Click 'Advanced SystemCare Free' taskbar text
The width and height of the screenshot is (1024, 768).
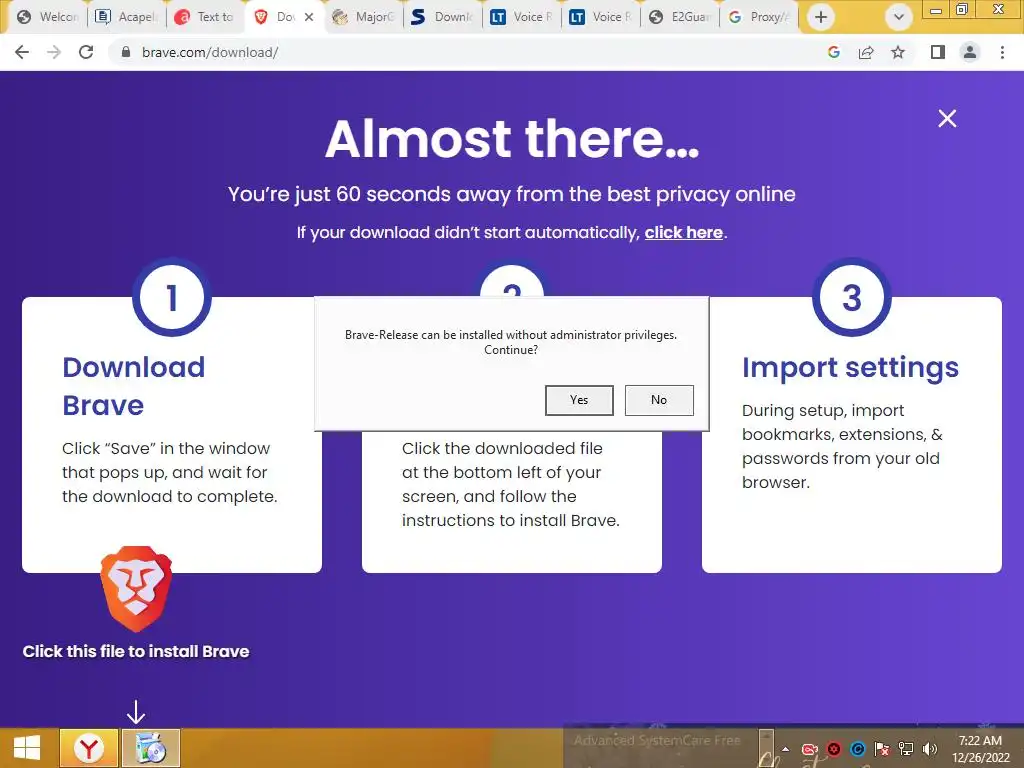(x=657, y=740)
